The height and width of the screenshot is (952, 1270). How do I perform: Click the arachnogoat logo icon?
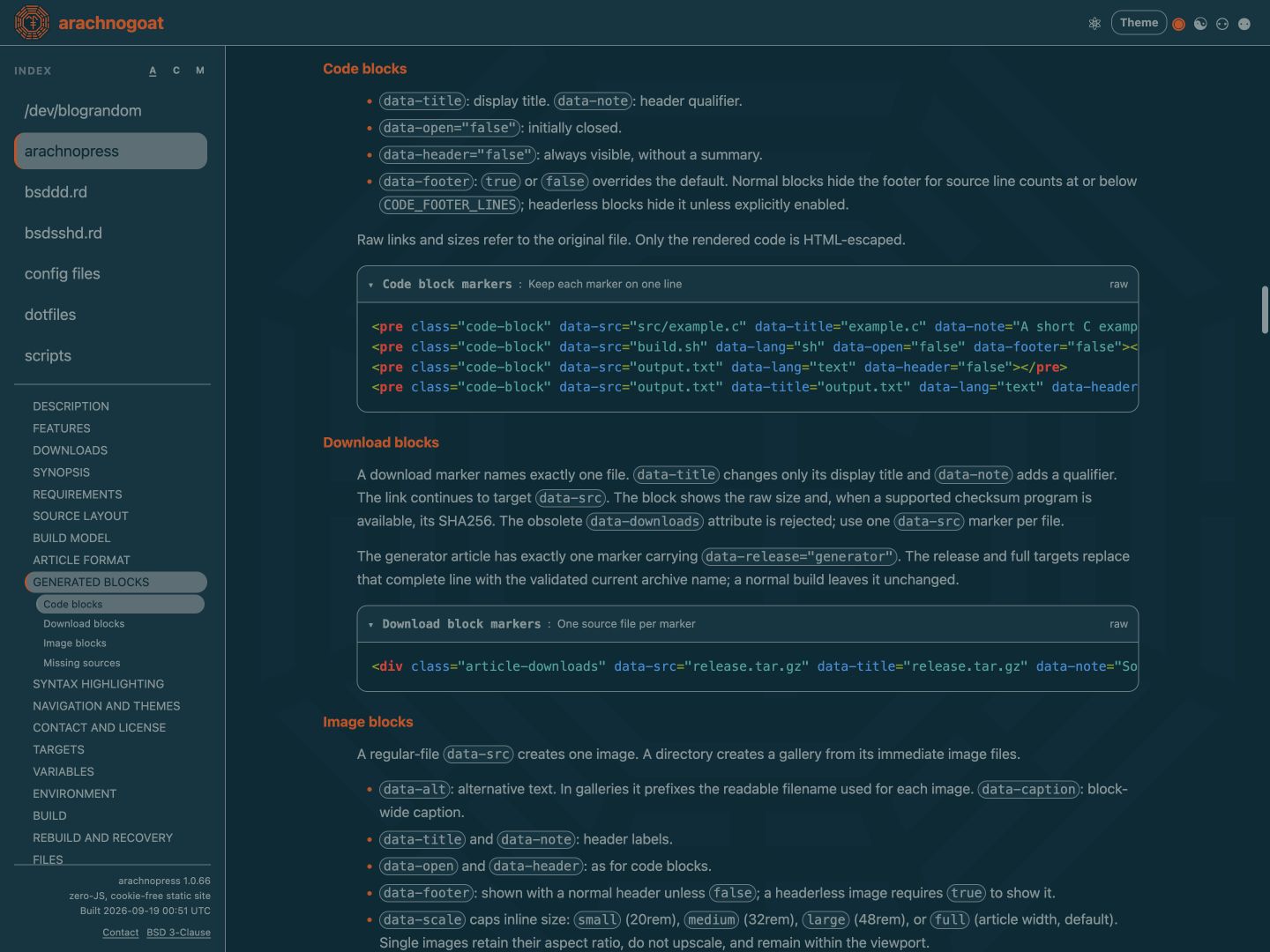pos(32,23)
